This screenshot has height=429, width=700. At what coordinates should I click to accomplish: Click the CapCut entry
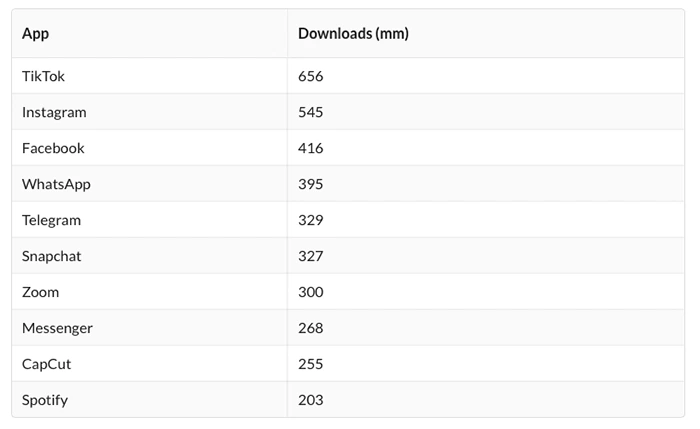coord(46,364)
